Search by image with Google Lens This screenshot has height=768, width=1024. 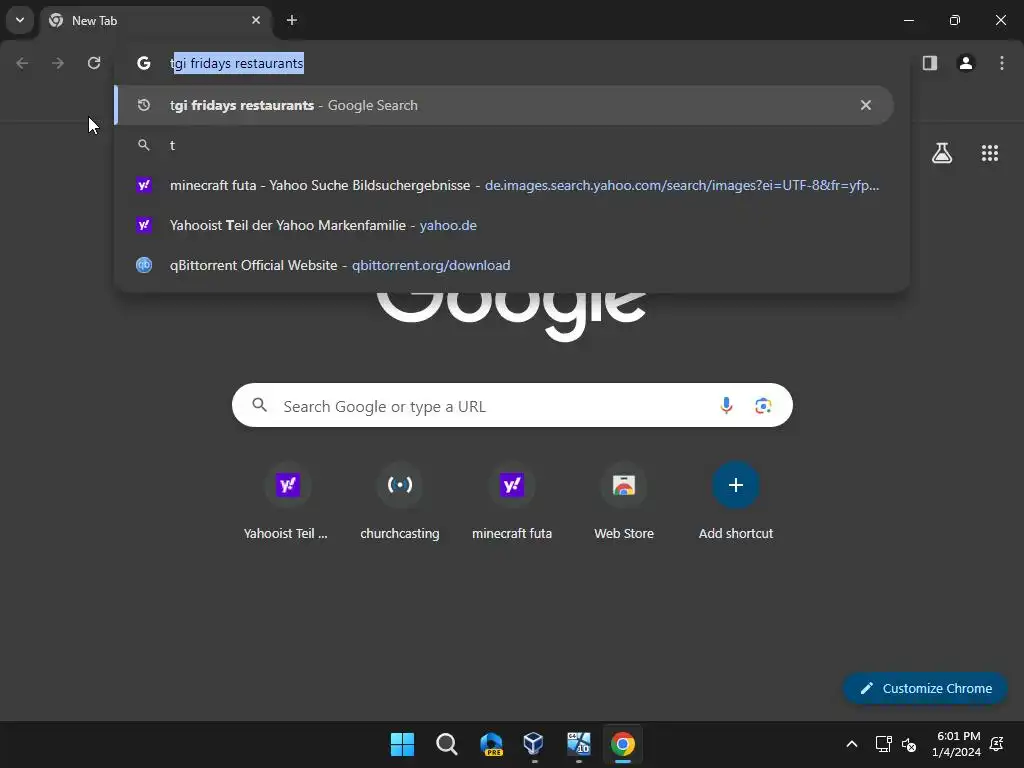pos(763,406)
